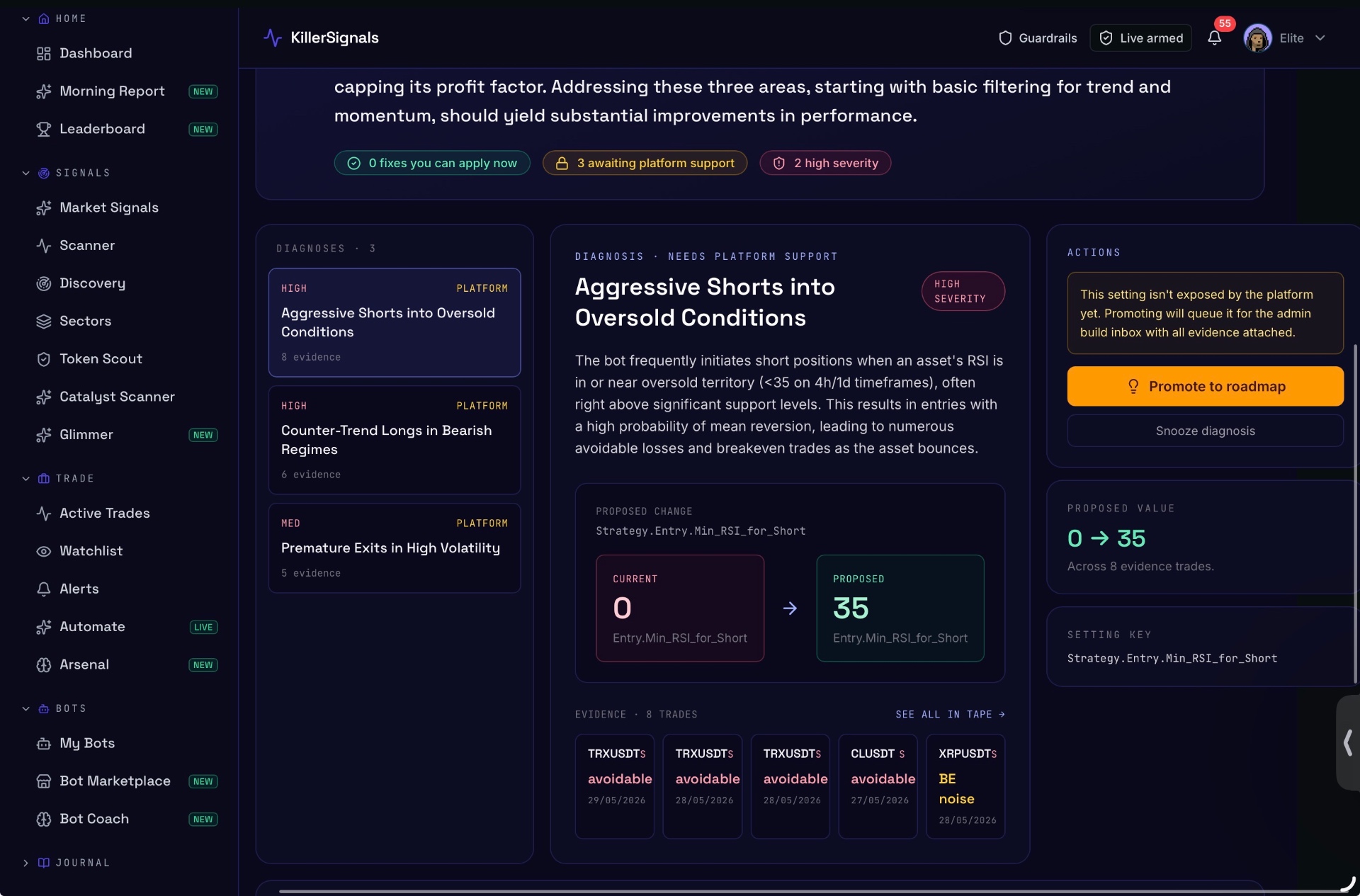1360x896 pixels.
Task: Open the Guardrails link in header
Action: (1037, 38)
